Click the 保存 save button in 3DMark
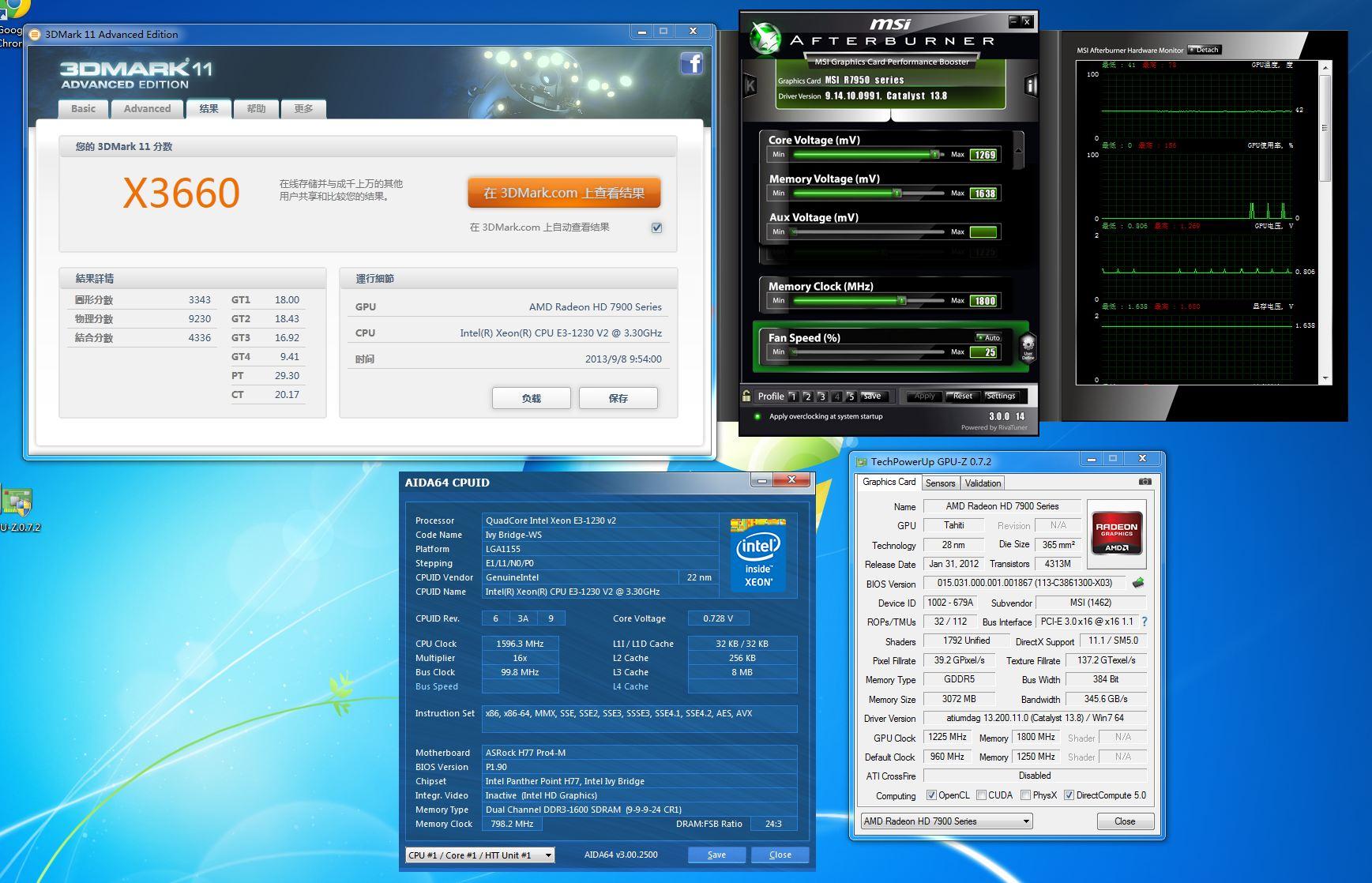 [x=618, y=398]
